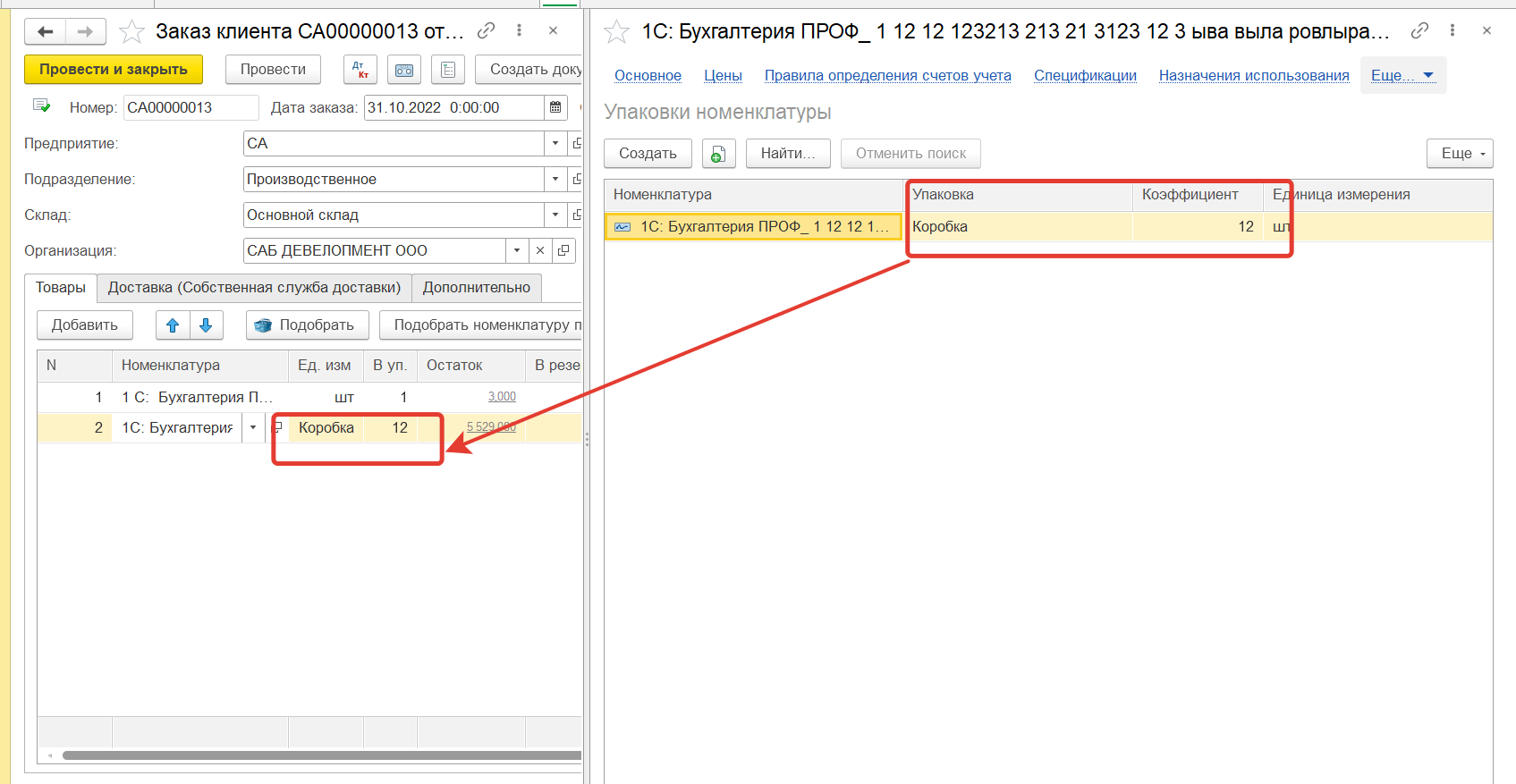1516x784 pixels.
Task: Click the Номер input field
Action: click(191, 107)
